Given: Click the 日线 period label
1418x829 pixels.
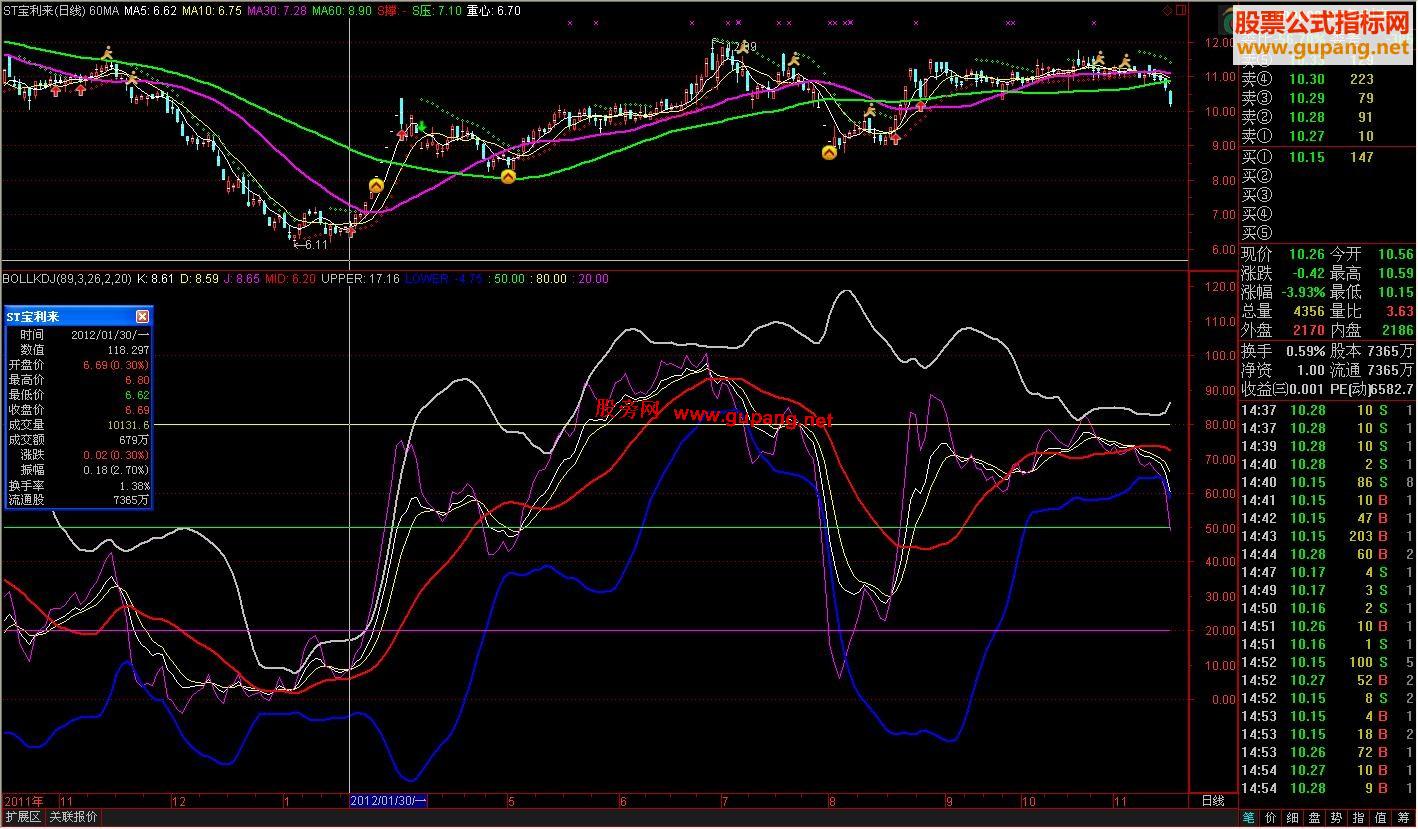Looking at the screenshot, I should 1212,801.
